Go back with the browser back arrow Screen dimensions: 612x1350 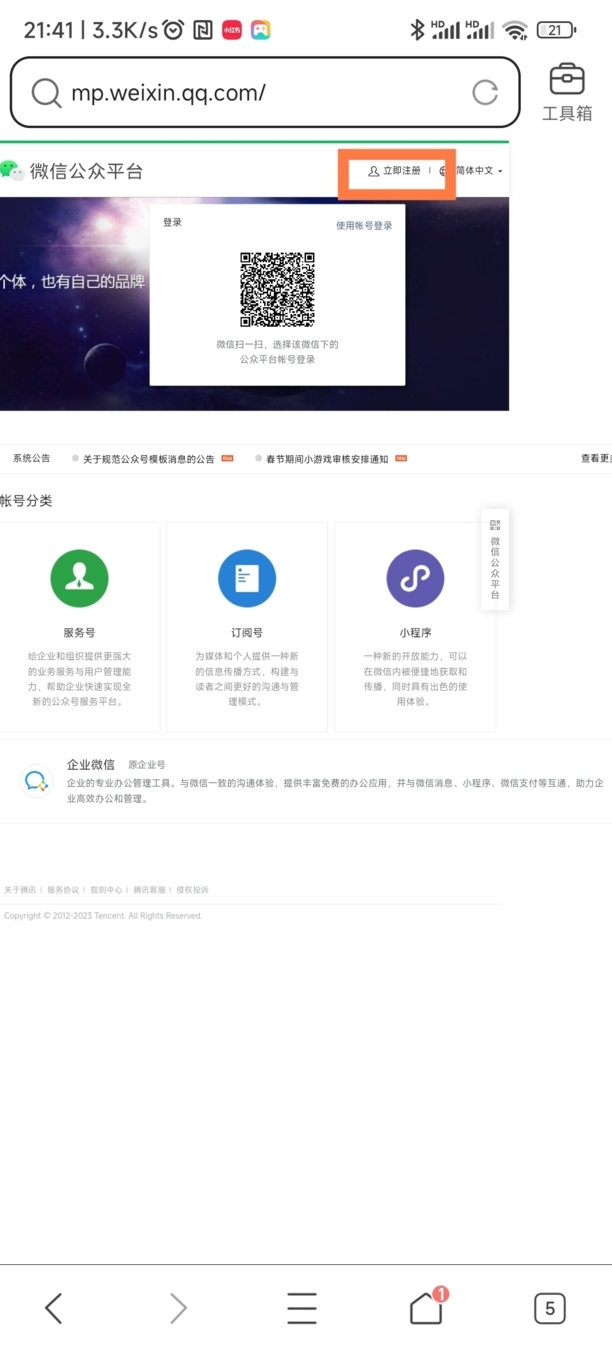click(x=54, y=1308)
